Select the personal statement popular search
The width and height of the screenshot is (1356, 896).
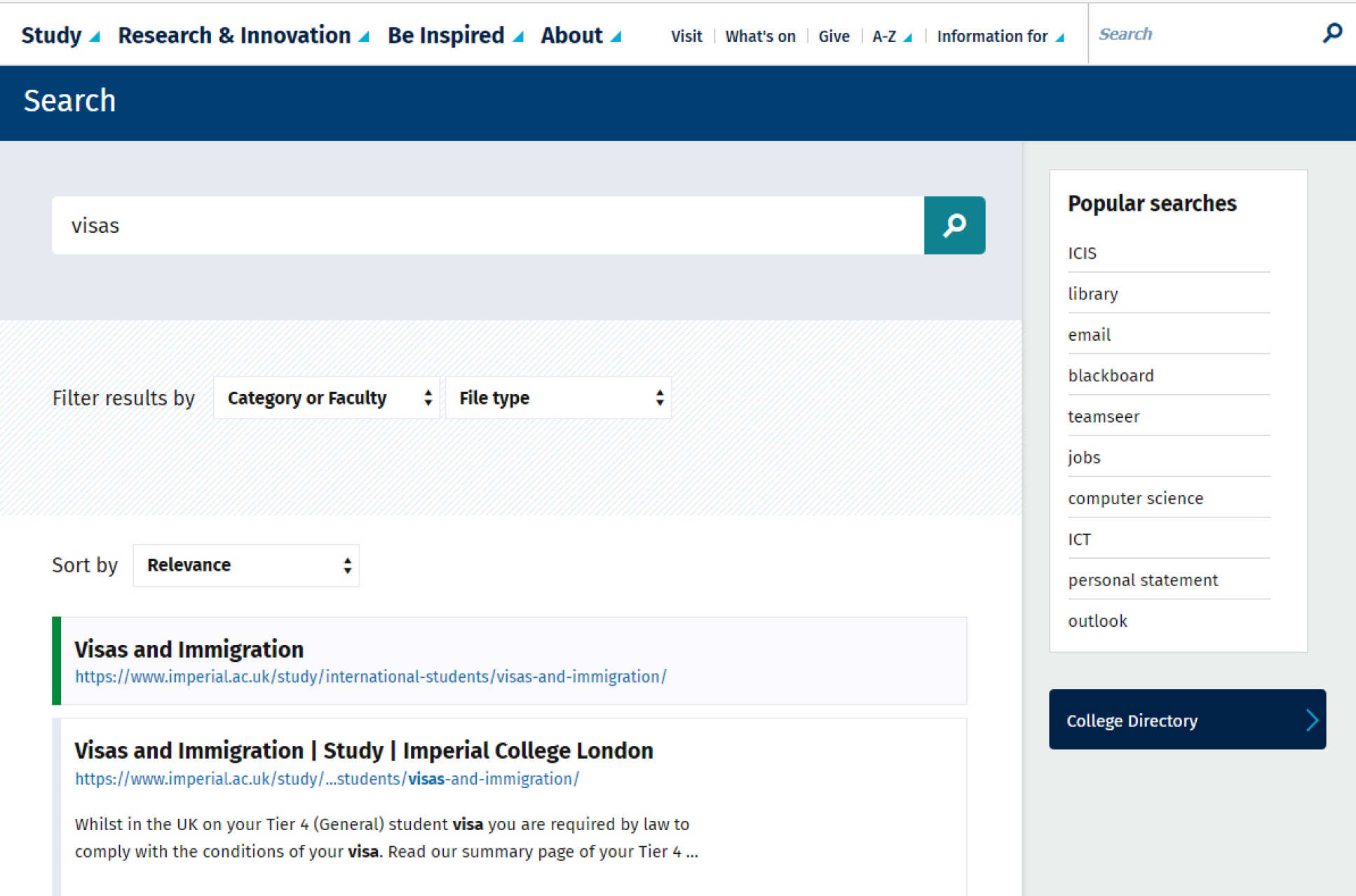click(x=1143, y=581)
